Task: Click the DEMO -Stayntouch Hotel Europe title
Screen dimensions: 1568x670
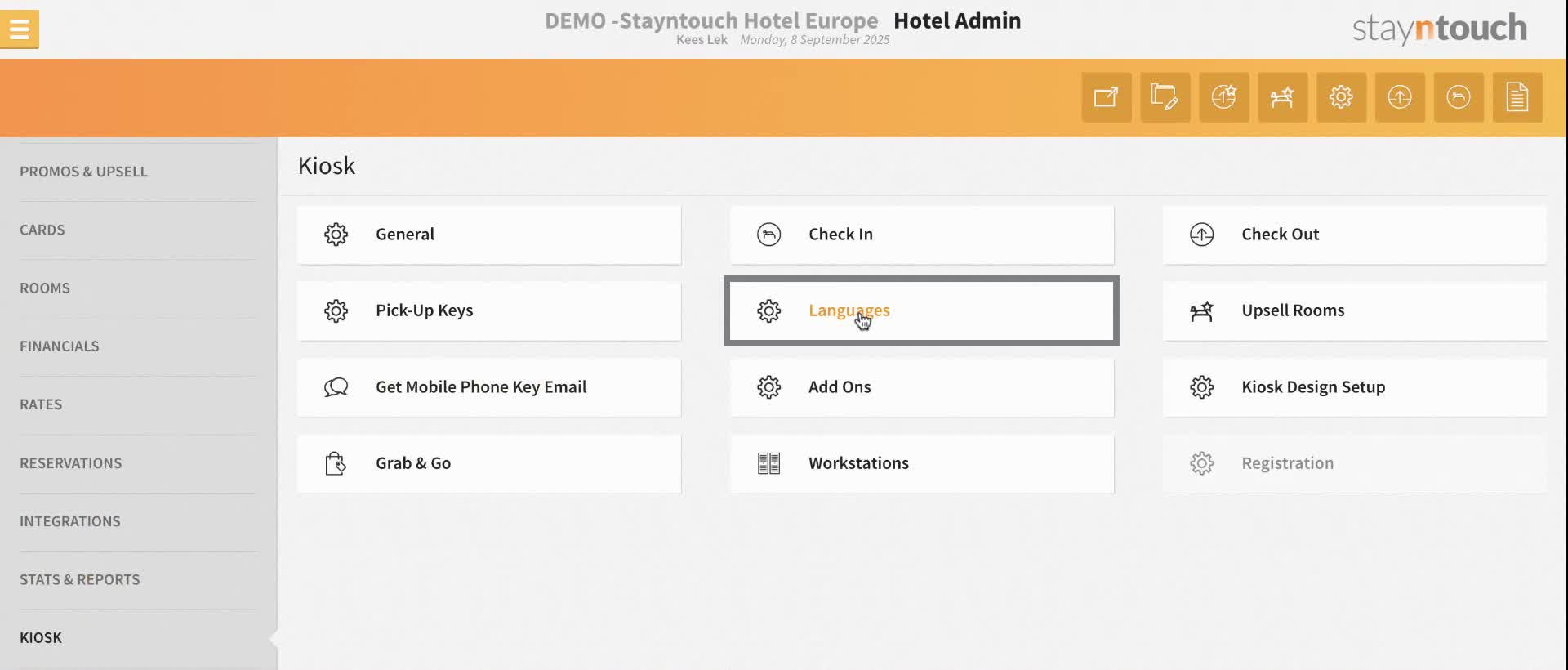Action: pos(711,20)
